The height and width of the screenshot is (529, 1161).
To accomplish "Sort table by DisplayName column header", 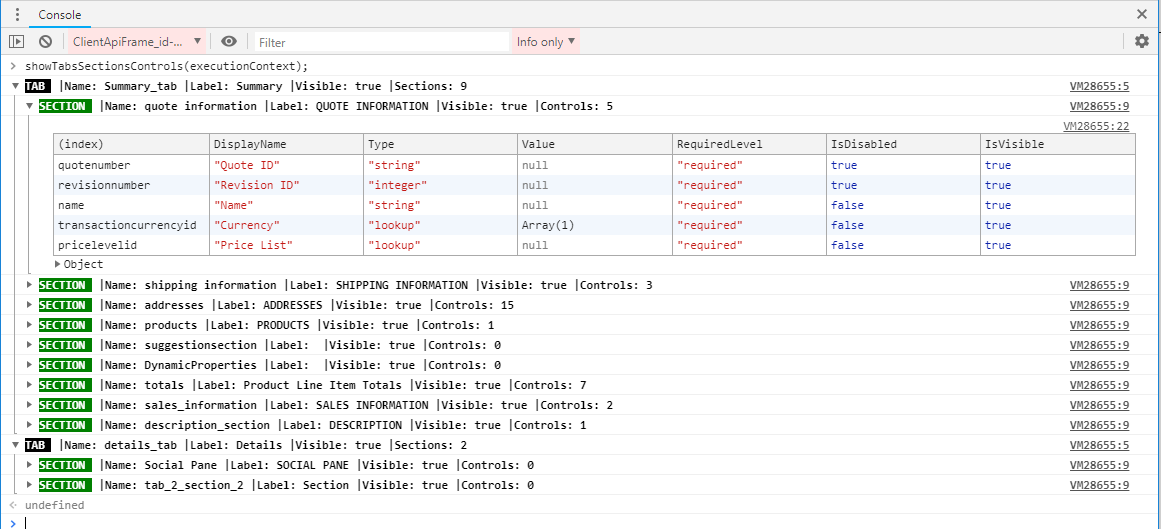I will coord(250,144).
